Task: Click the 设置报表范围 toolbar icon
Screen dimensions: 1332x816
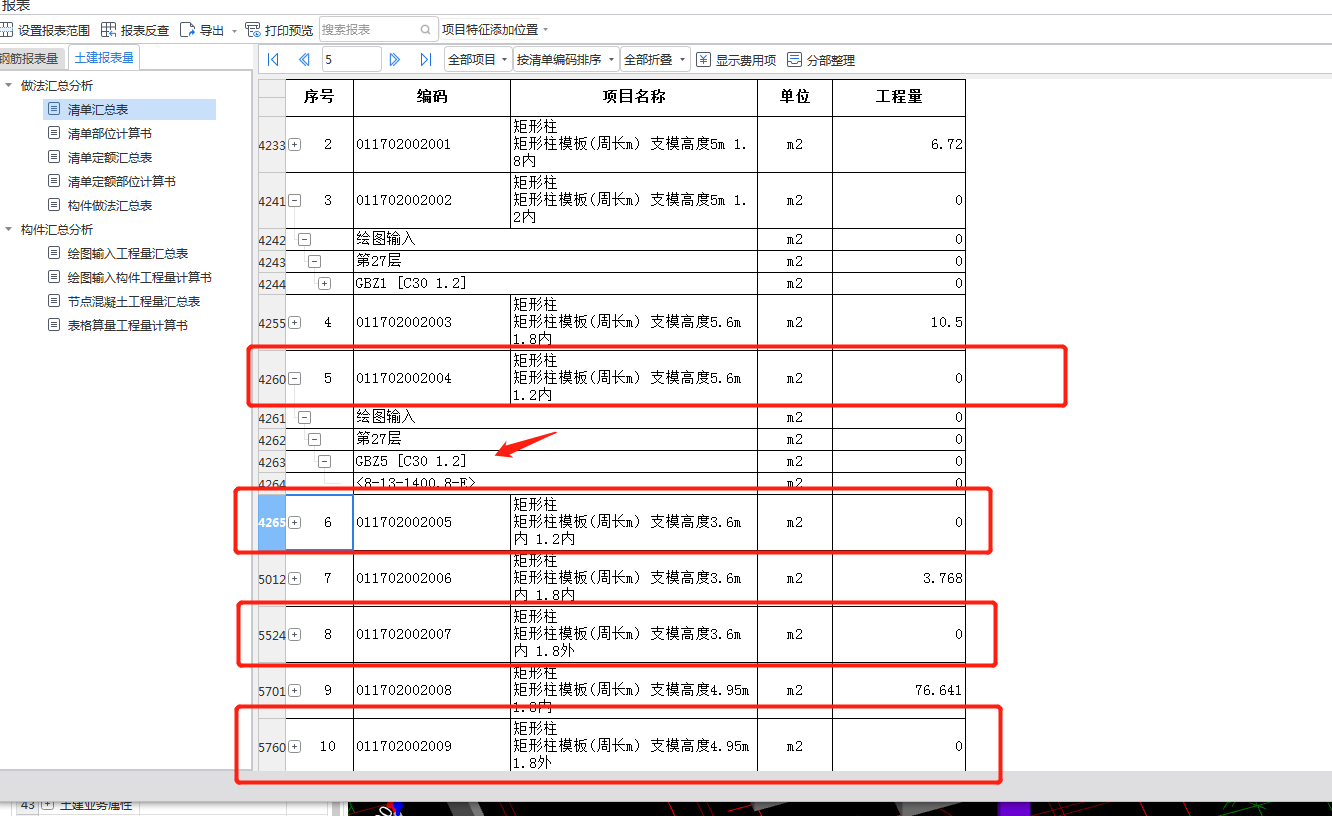Action: click(x=7, y=30)
